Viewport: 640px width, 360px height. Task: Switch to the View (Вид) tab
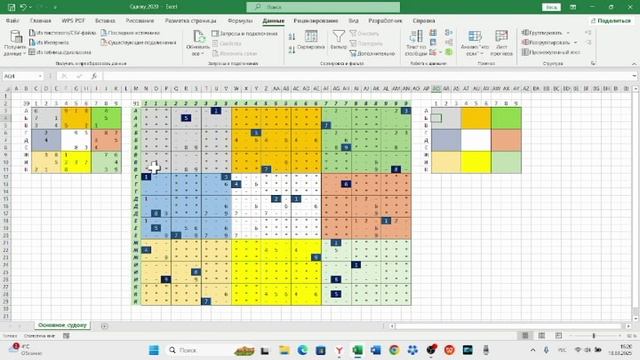point(353,20)
